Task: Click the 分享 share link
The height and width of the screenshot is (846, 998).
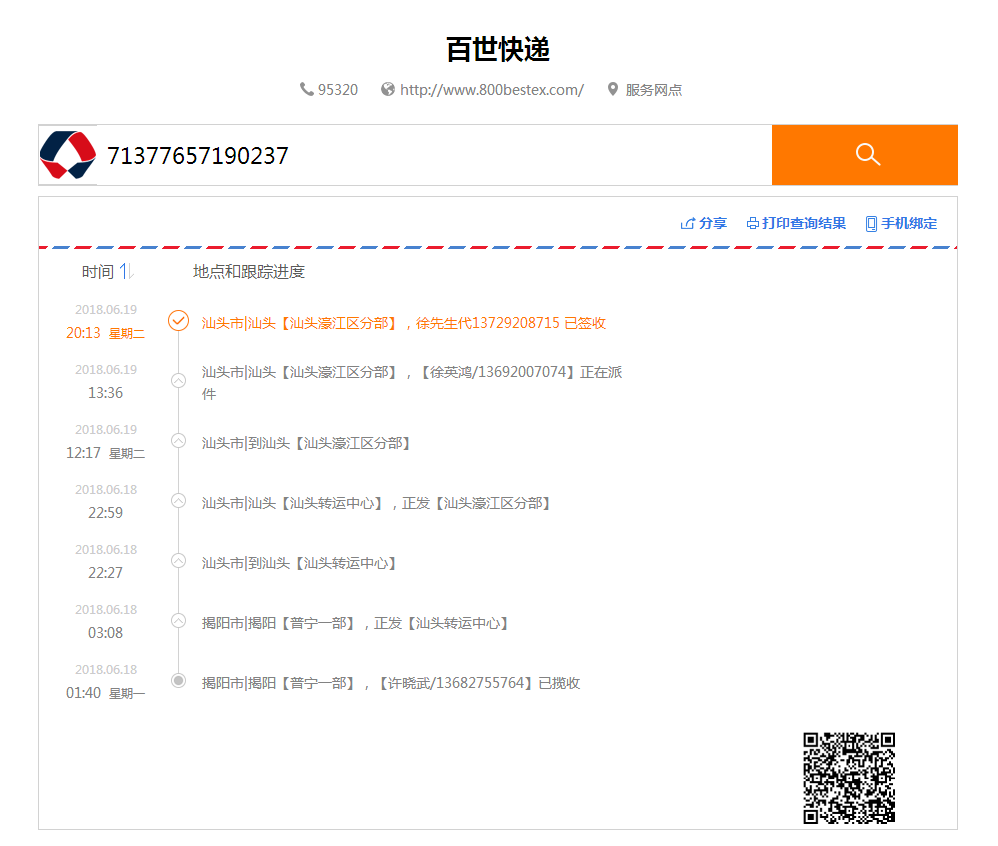Action: 712,223
